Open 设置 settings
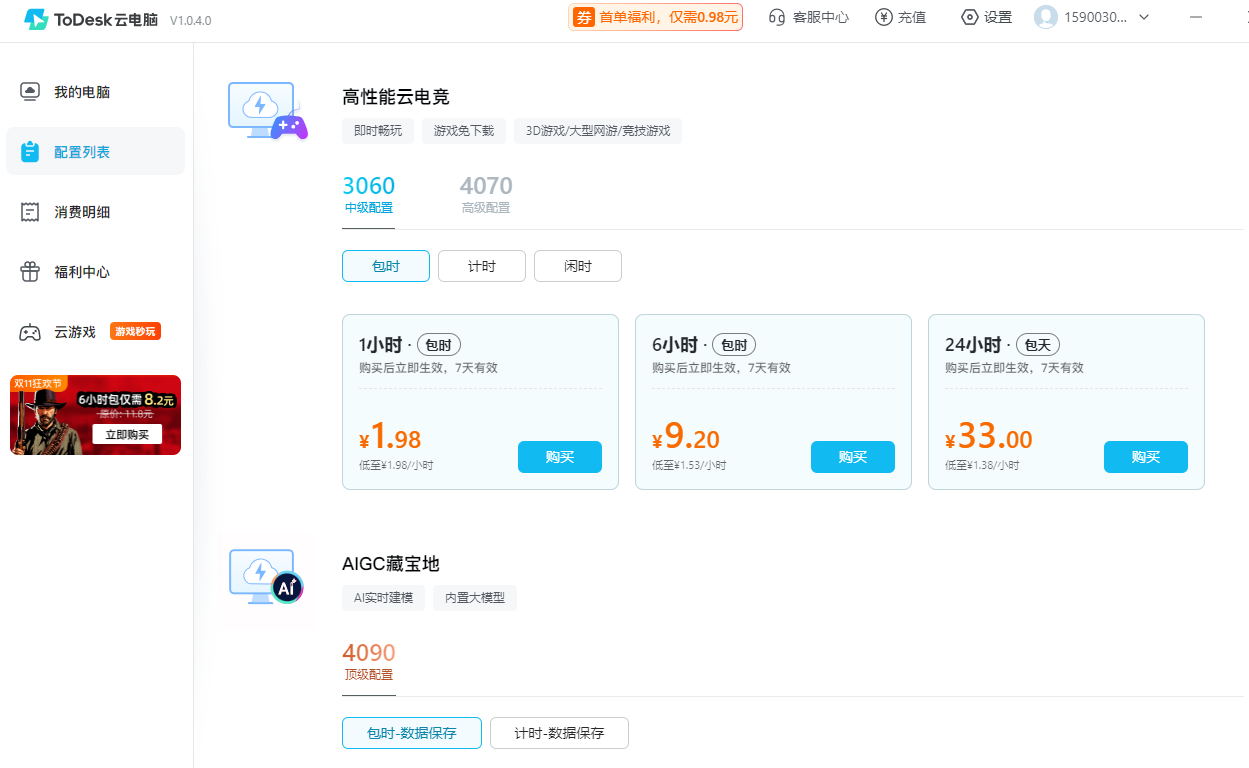Screen dimensions: 1249x768 tap(986, 17)
